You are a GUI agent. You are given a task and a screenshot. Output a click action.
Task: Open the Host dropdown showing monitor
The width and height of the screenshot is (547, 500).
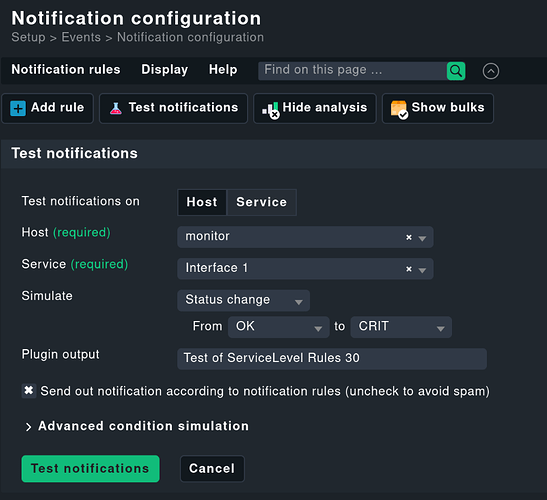pos(305,237)
